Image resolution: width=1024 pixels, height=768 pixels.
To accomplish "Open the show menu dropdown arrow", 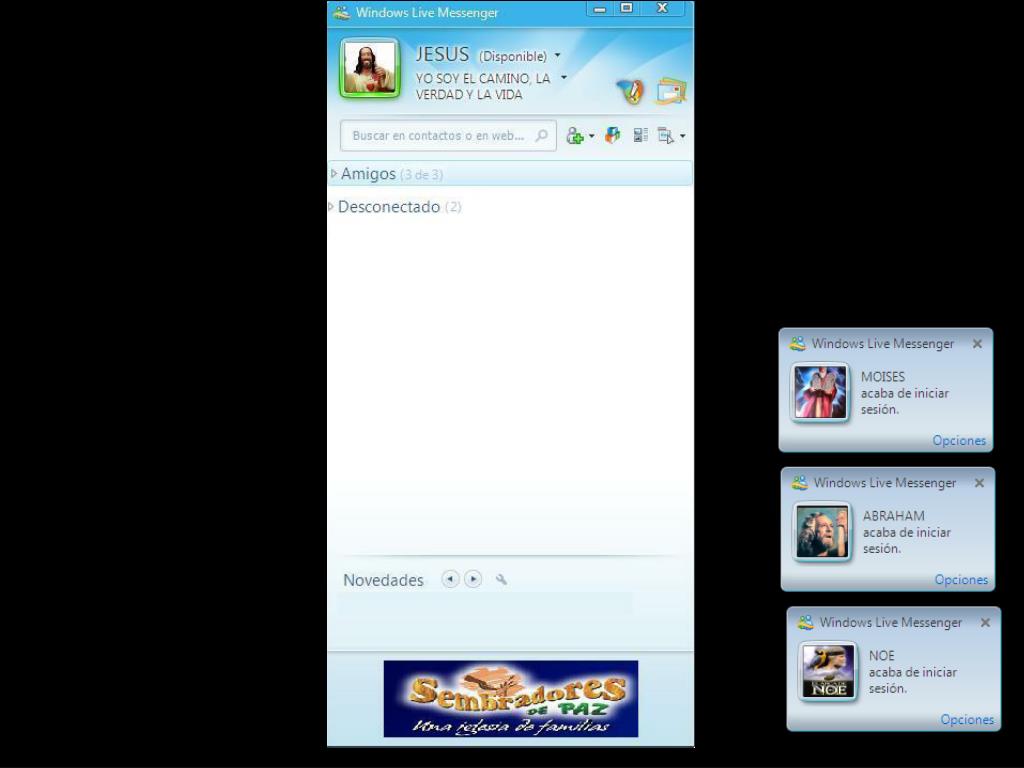I will [x=682, y=136].
